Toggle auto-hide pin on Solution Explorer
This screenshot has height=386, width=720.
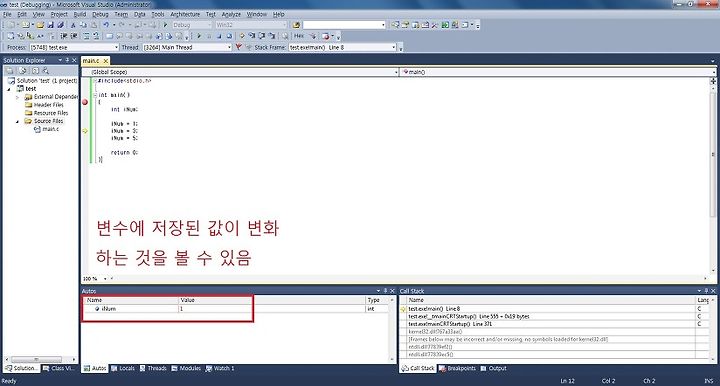[x=68, y=60]
